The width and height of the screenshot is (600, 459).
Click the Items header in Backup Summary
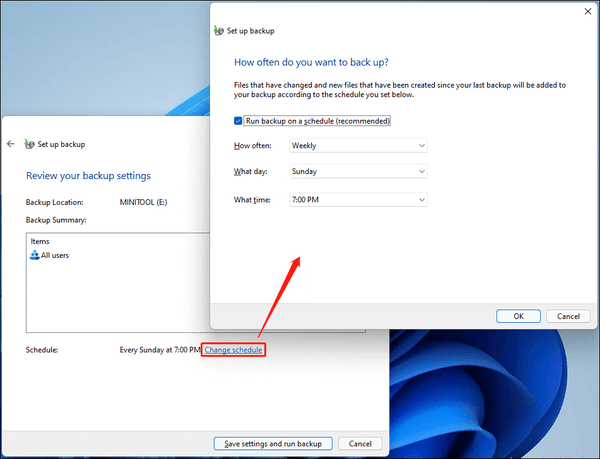40,241
